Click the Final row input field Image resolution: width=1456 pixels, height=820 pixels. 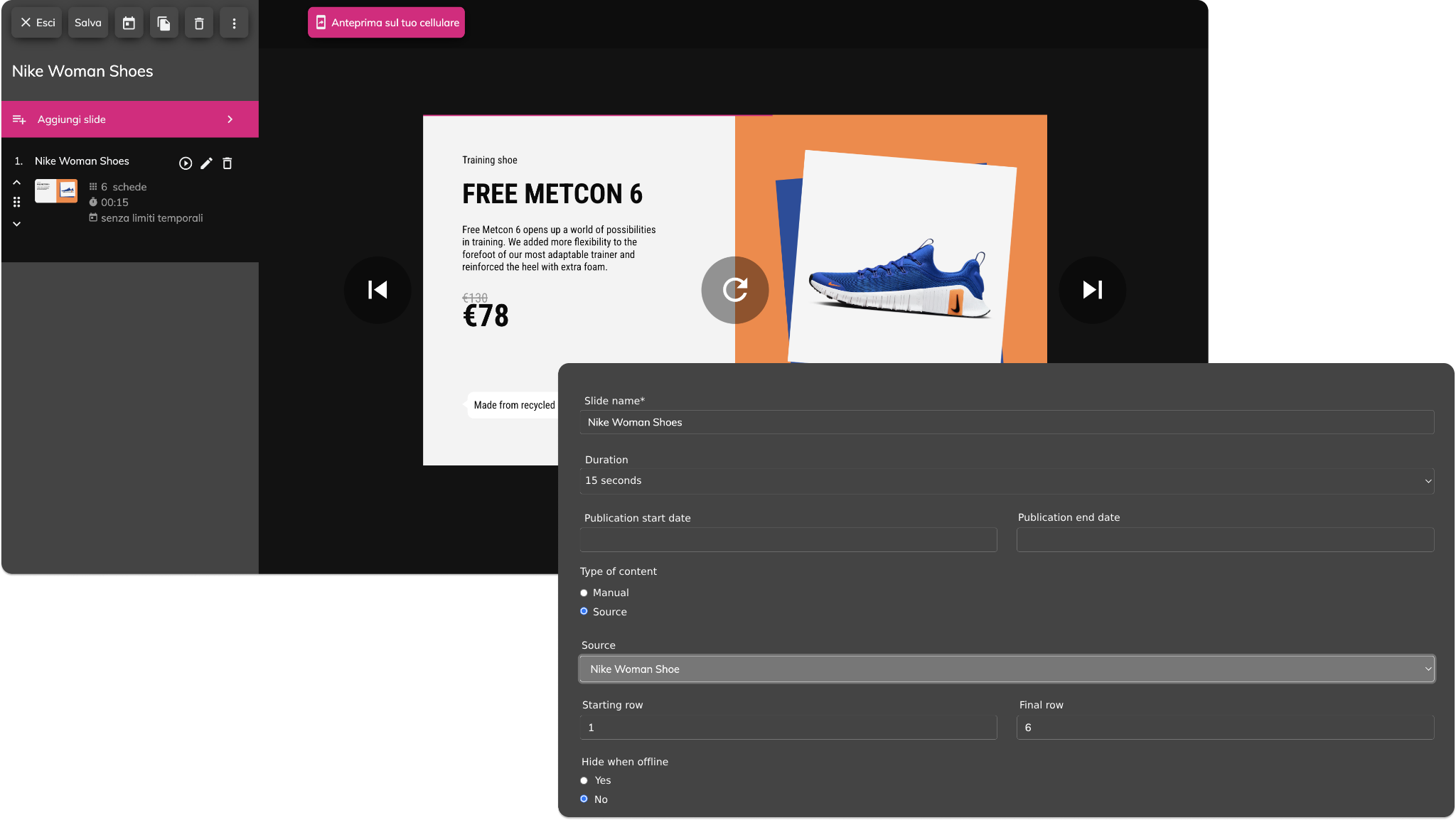(x=1225, y=728)
